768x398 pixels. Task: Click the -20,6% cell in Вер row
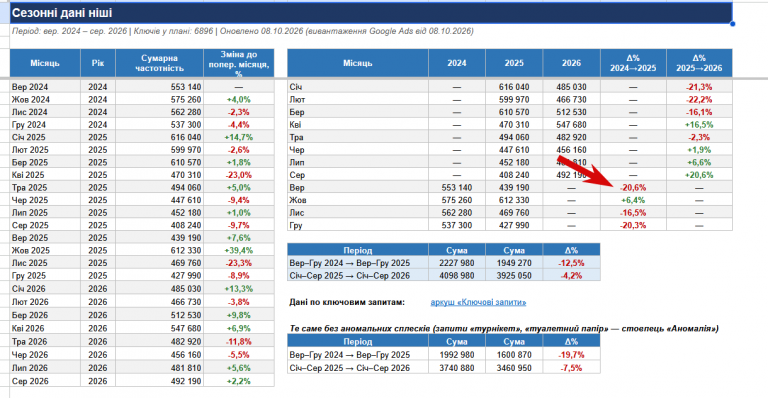click(x=633, y=187)
